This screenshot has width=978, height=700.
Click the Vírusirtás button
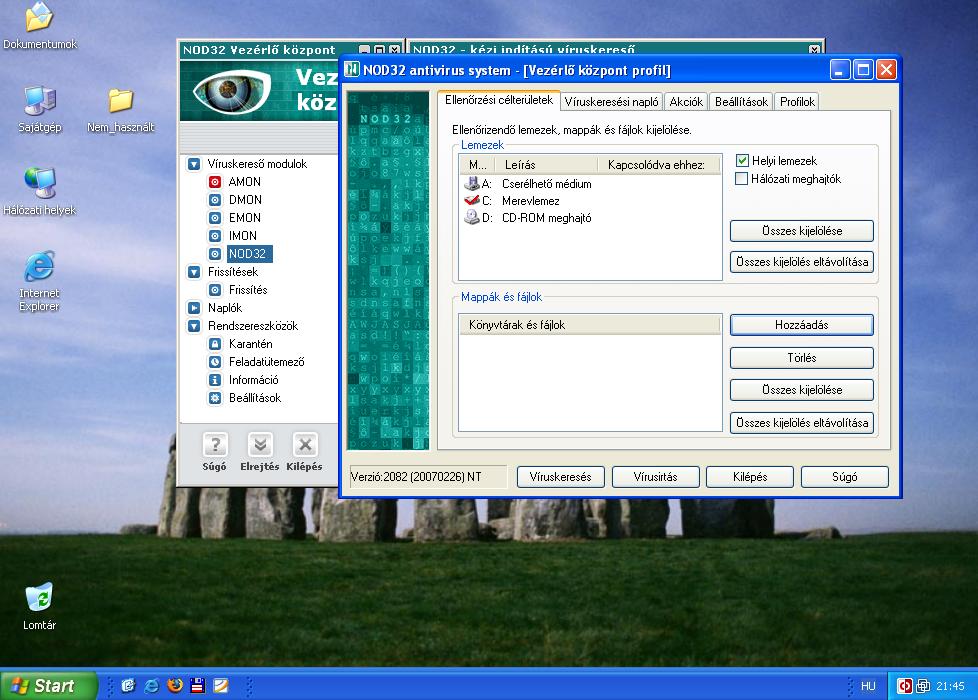click(x=656, y=477)
